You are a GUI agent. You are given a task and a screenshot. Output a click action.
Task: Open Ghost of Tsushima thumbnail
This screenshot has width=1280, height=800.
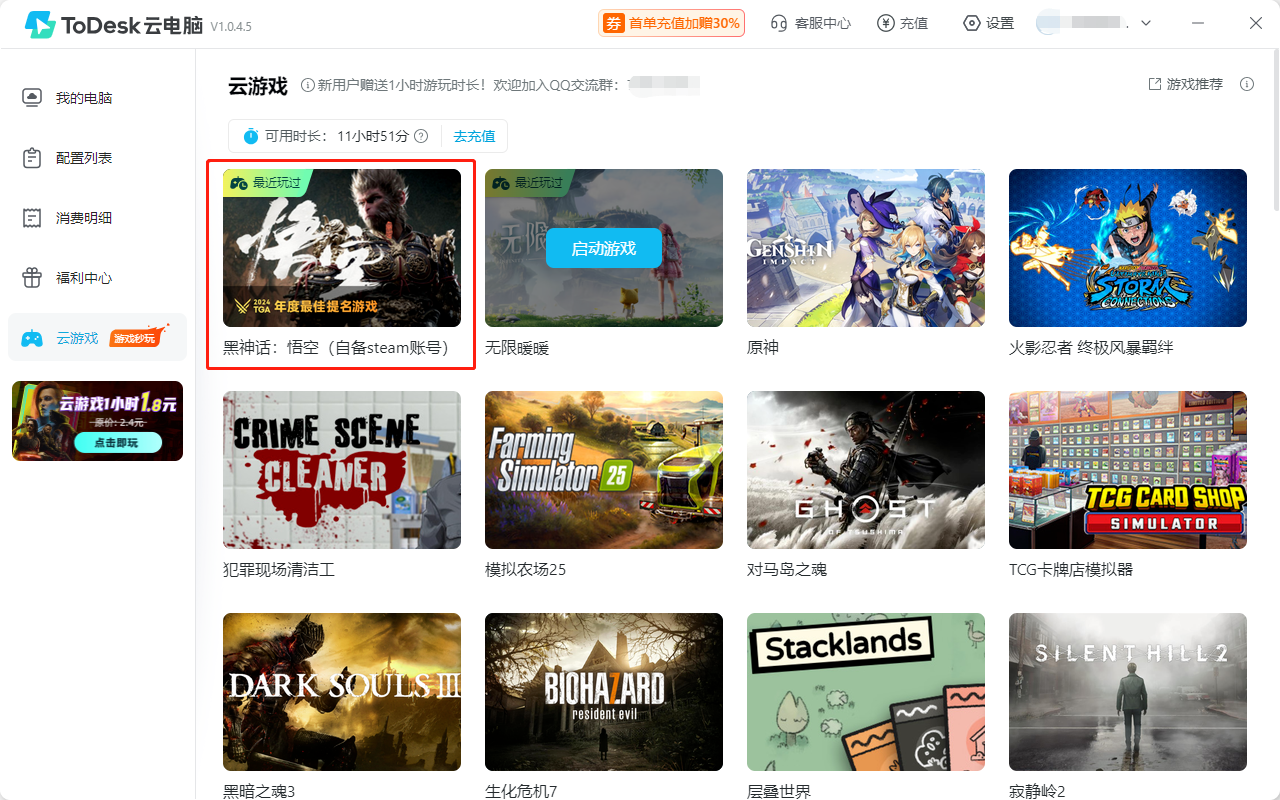866,470
